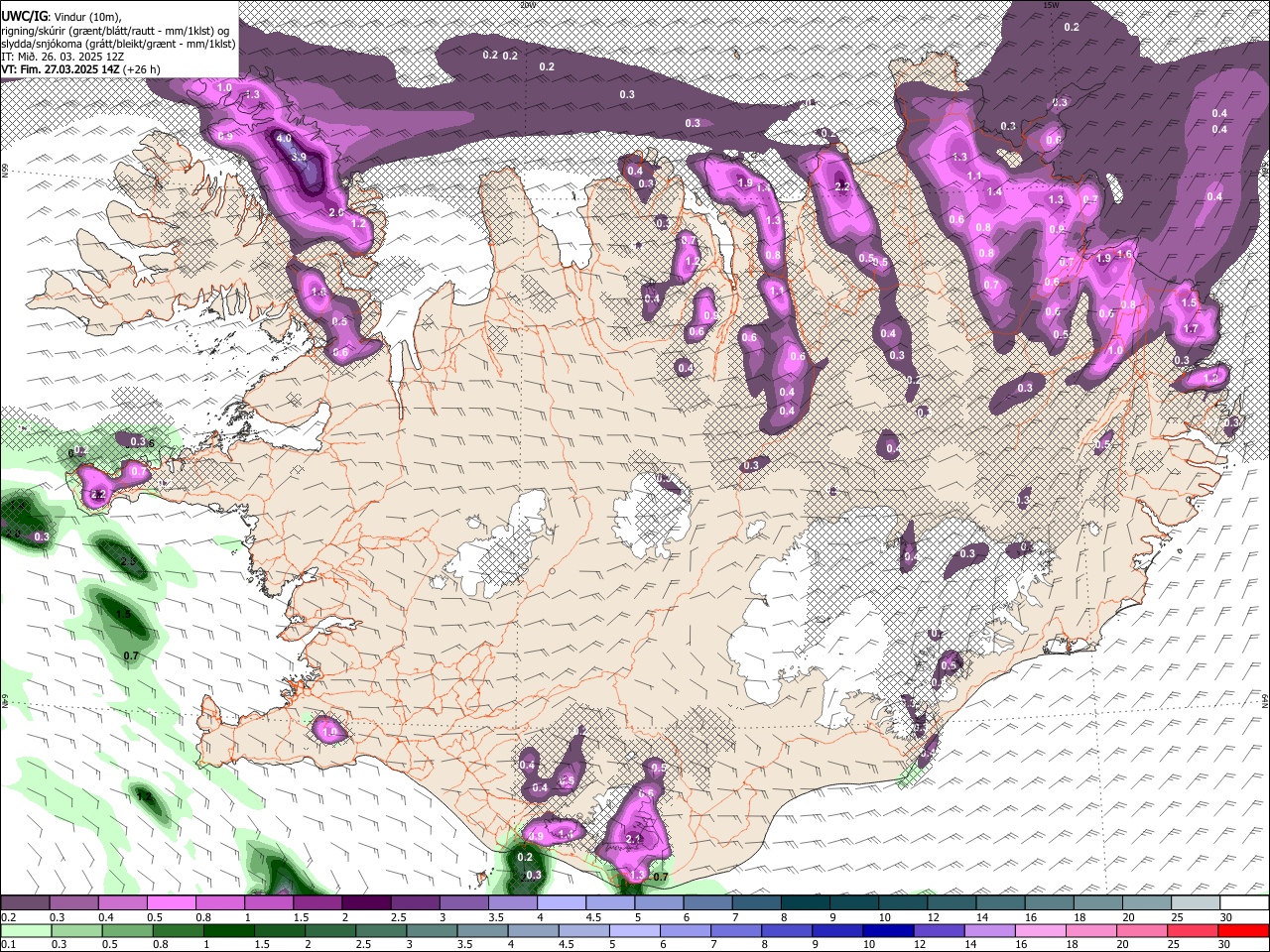Click the purple-scale snow swatch between 6 and 7
Screen dimensions: 1270x952
point(707,902)
